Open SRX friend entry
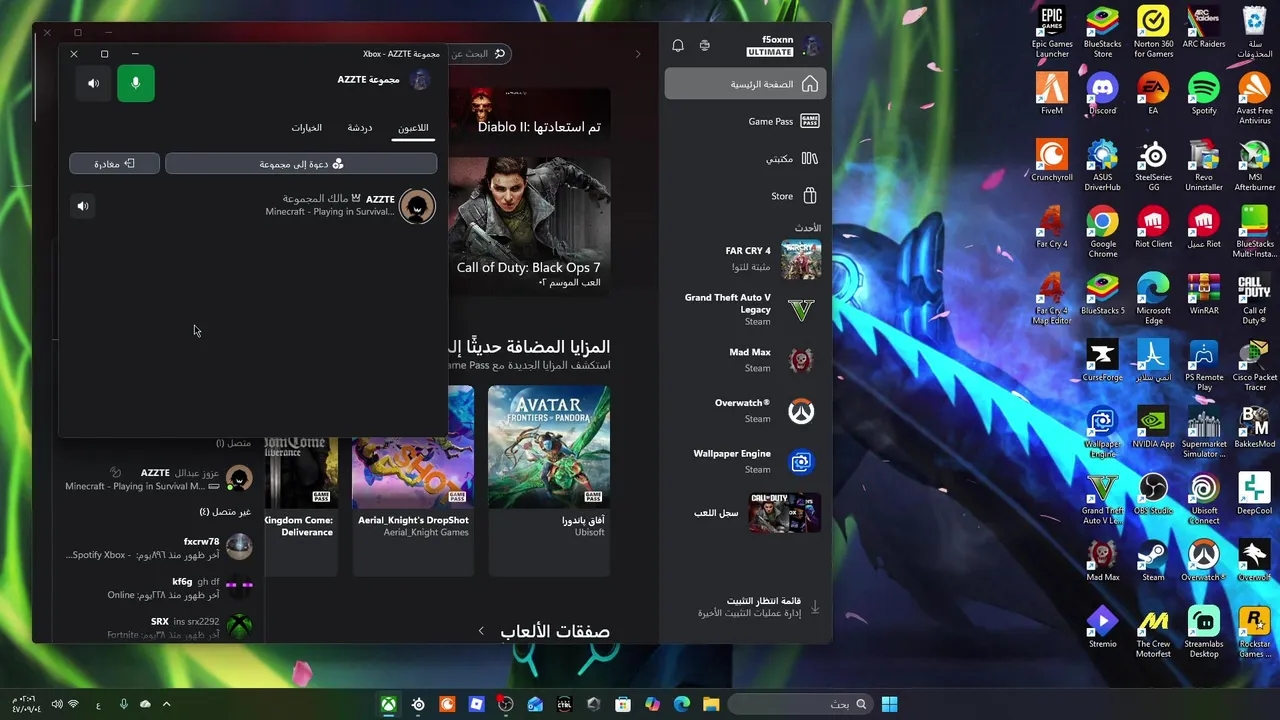 point(159,628)
